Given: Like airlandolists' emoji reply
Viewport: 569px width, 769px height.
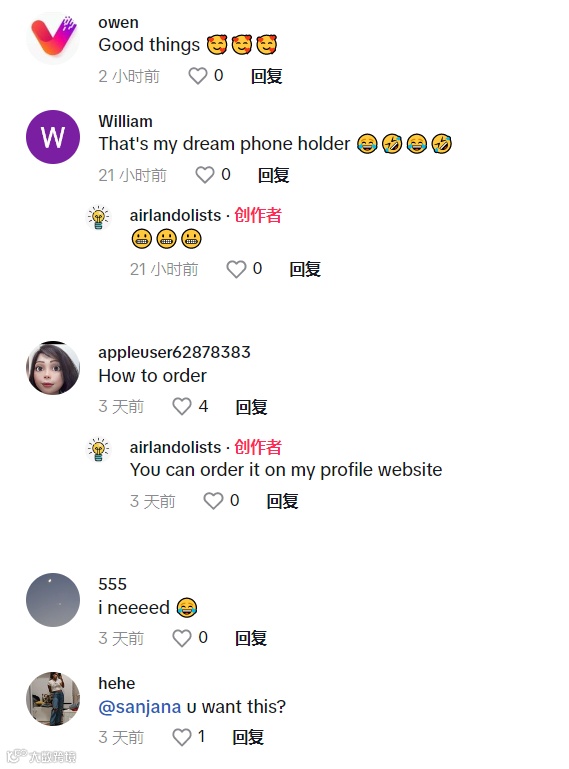Looking at the screenshot, I should [x=236, y=269].
